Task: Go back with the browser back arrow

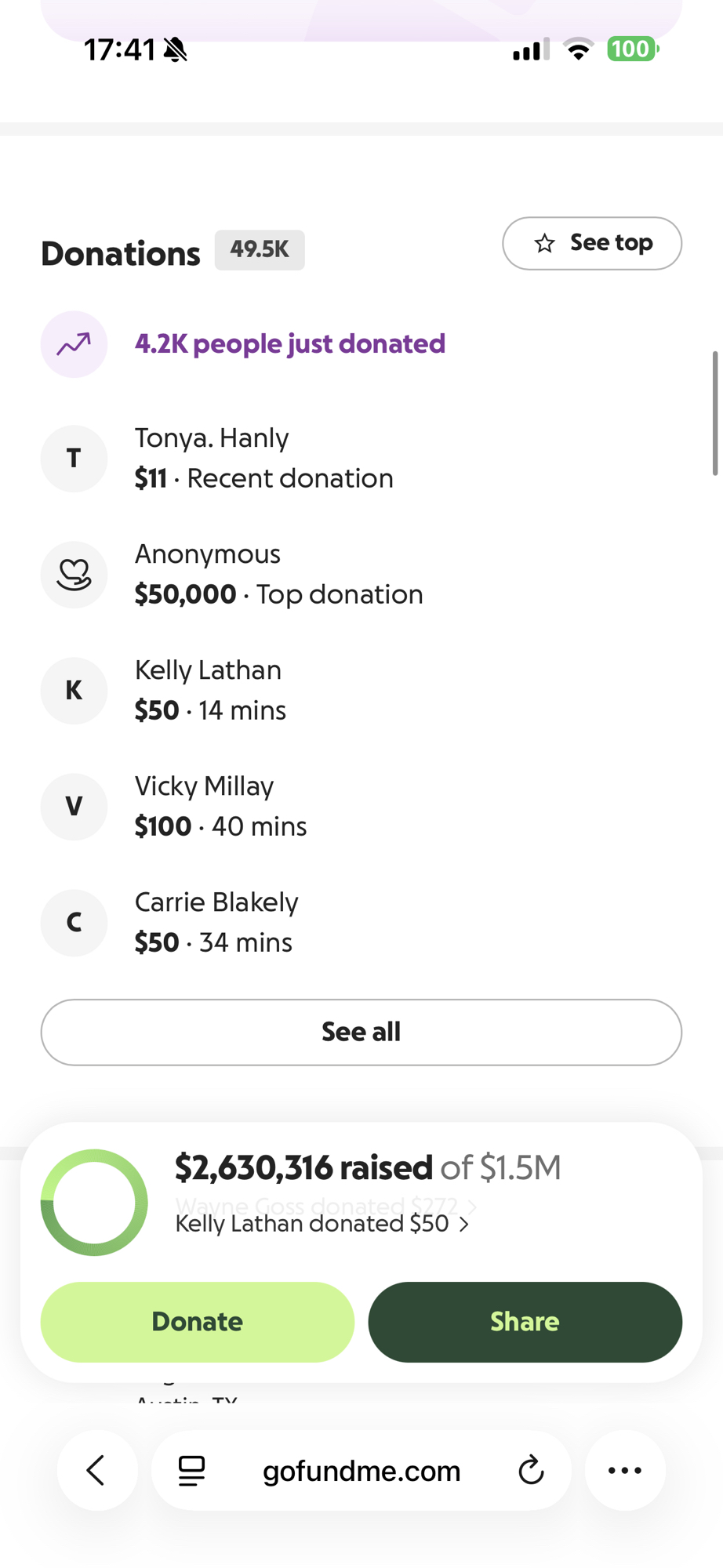Action: point(96,1471)
